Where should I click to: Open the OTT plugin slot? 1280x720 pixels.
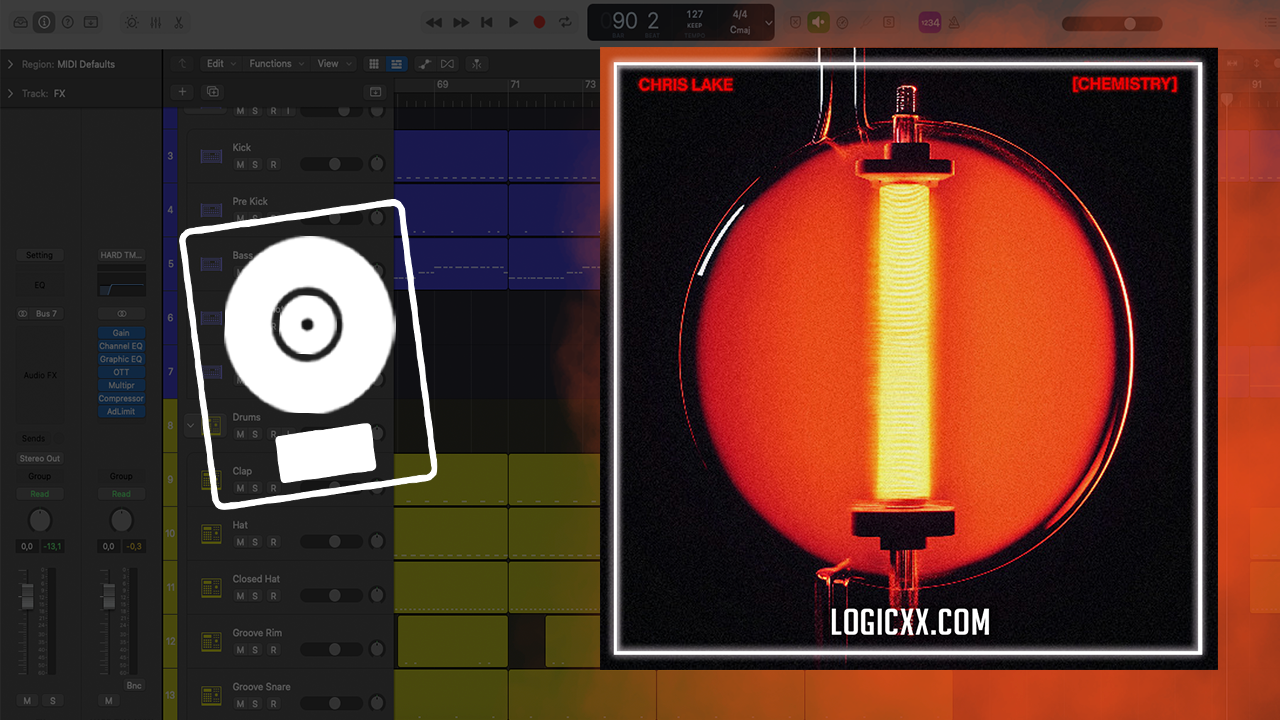coord(121,372)
